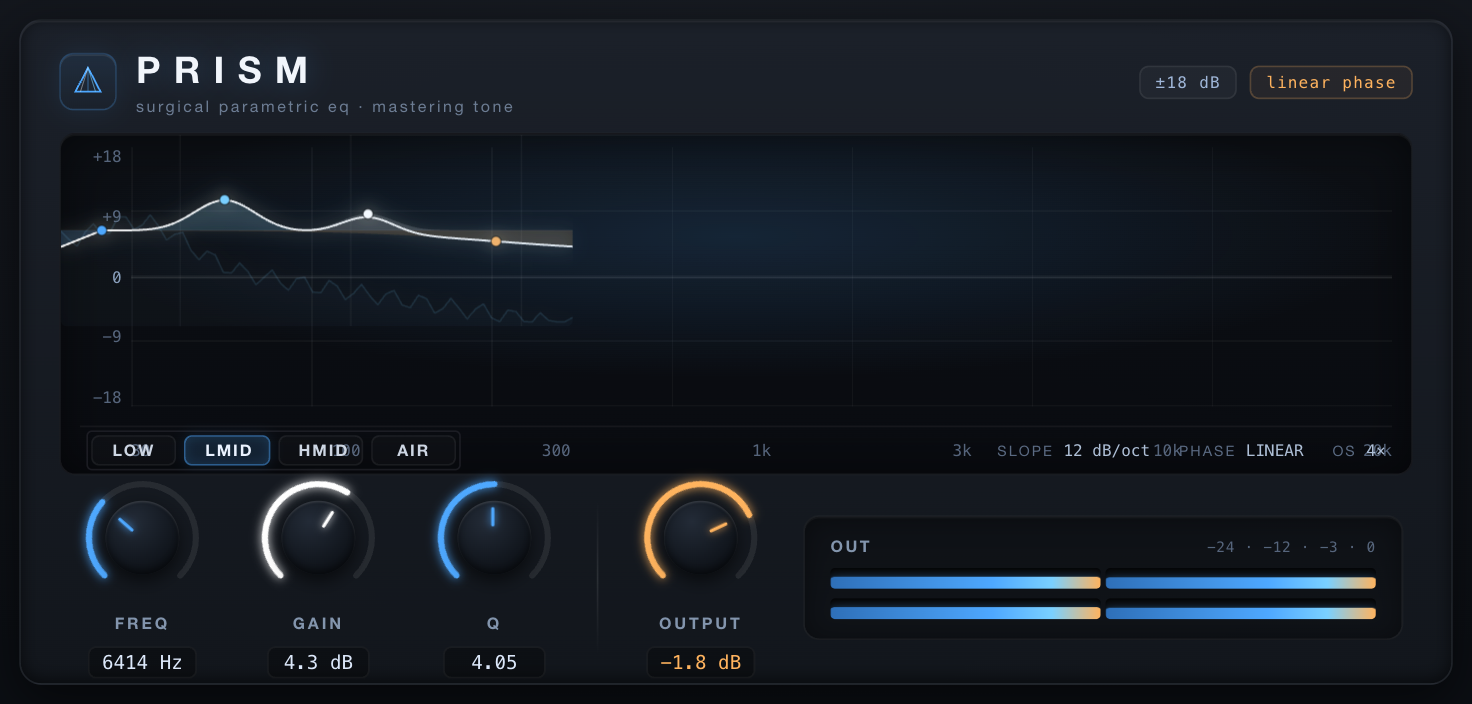The height and width of the screenshot is (704, 1472).
Task: Toggle the ±18 dB range button
Action: click(x=1188, y=82)
